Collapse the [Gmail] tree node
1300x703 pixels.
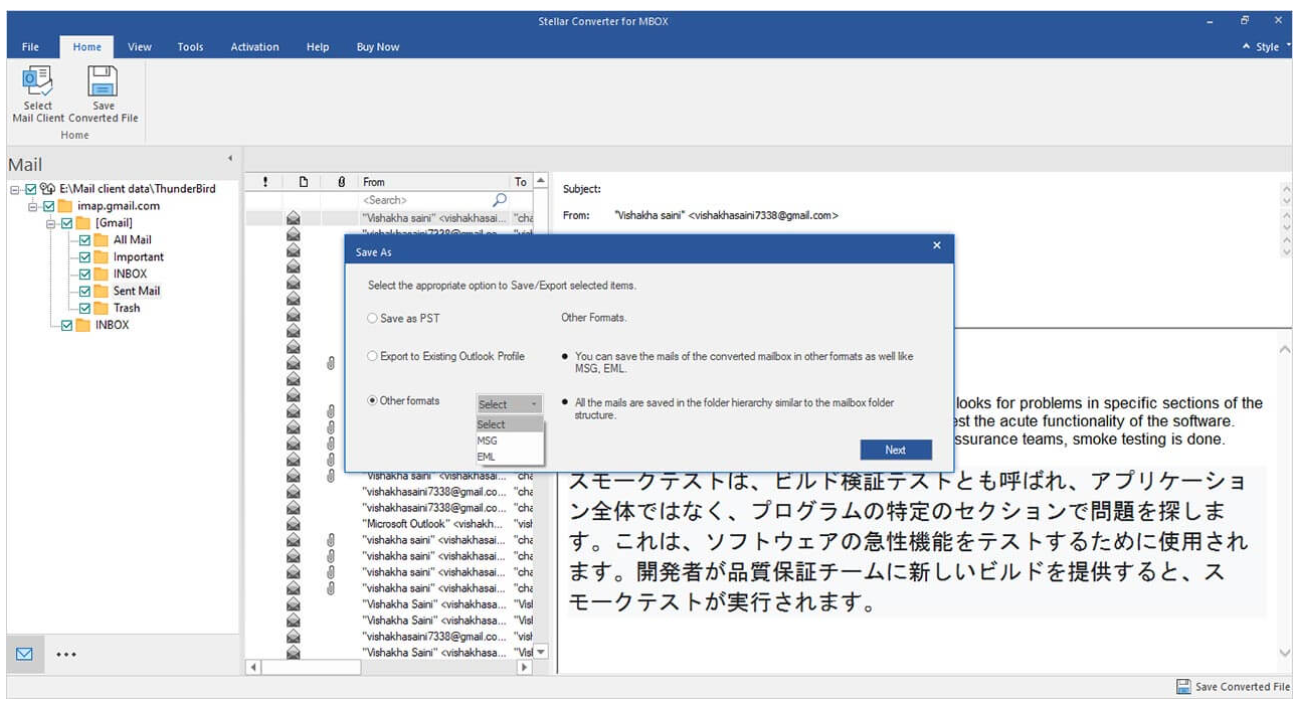51,223
